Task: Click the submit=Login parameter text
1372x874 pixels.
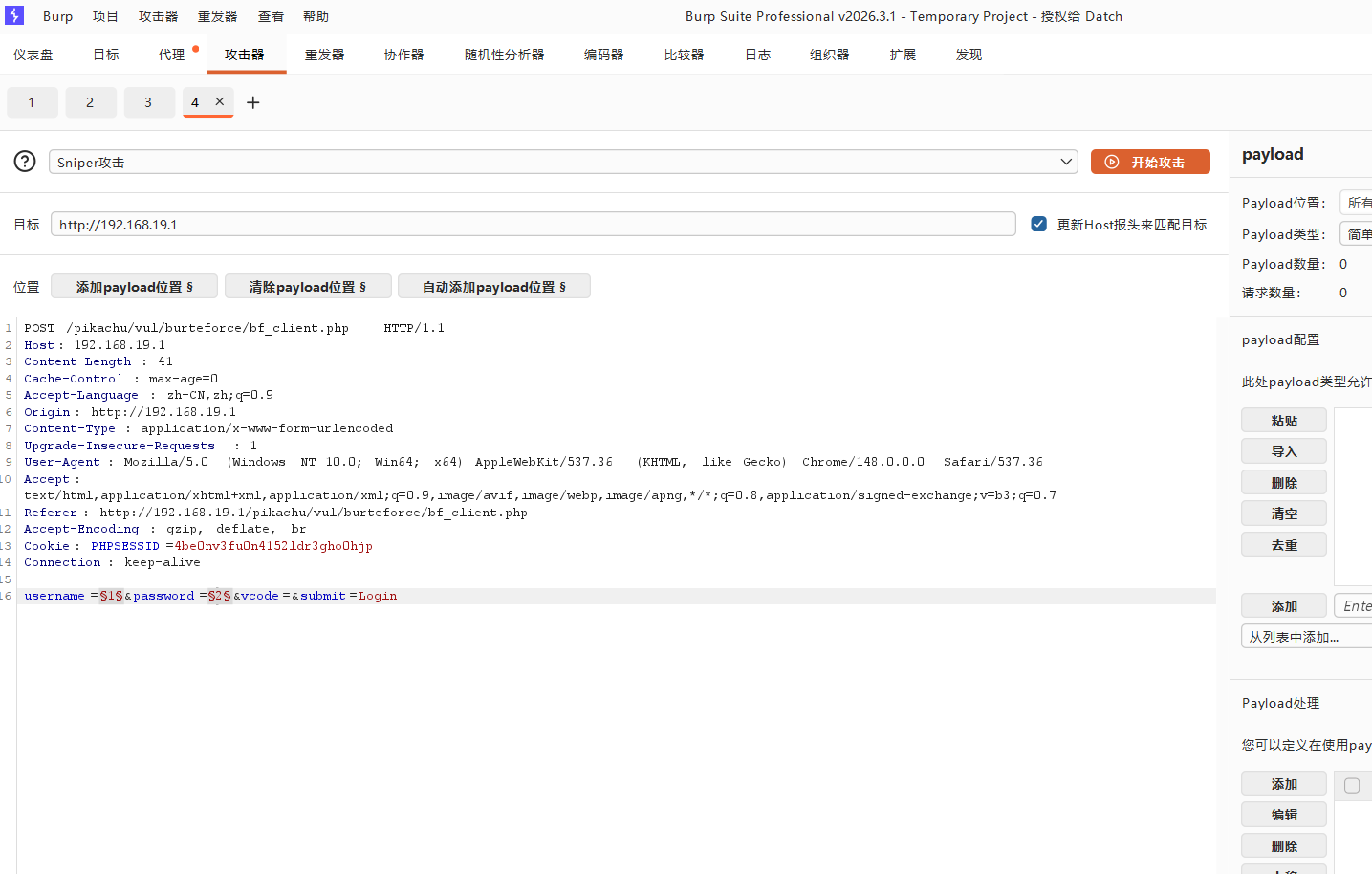Action: pos(349,596)
